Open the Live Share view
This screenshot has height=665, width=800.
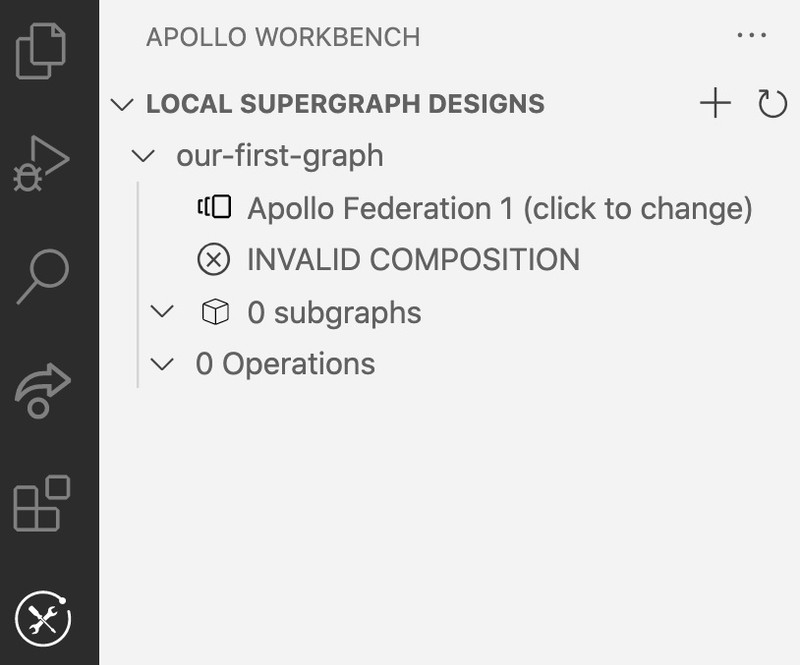tap(43, 390)
